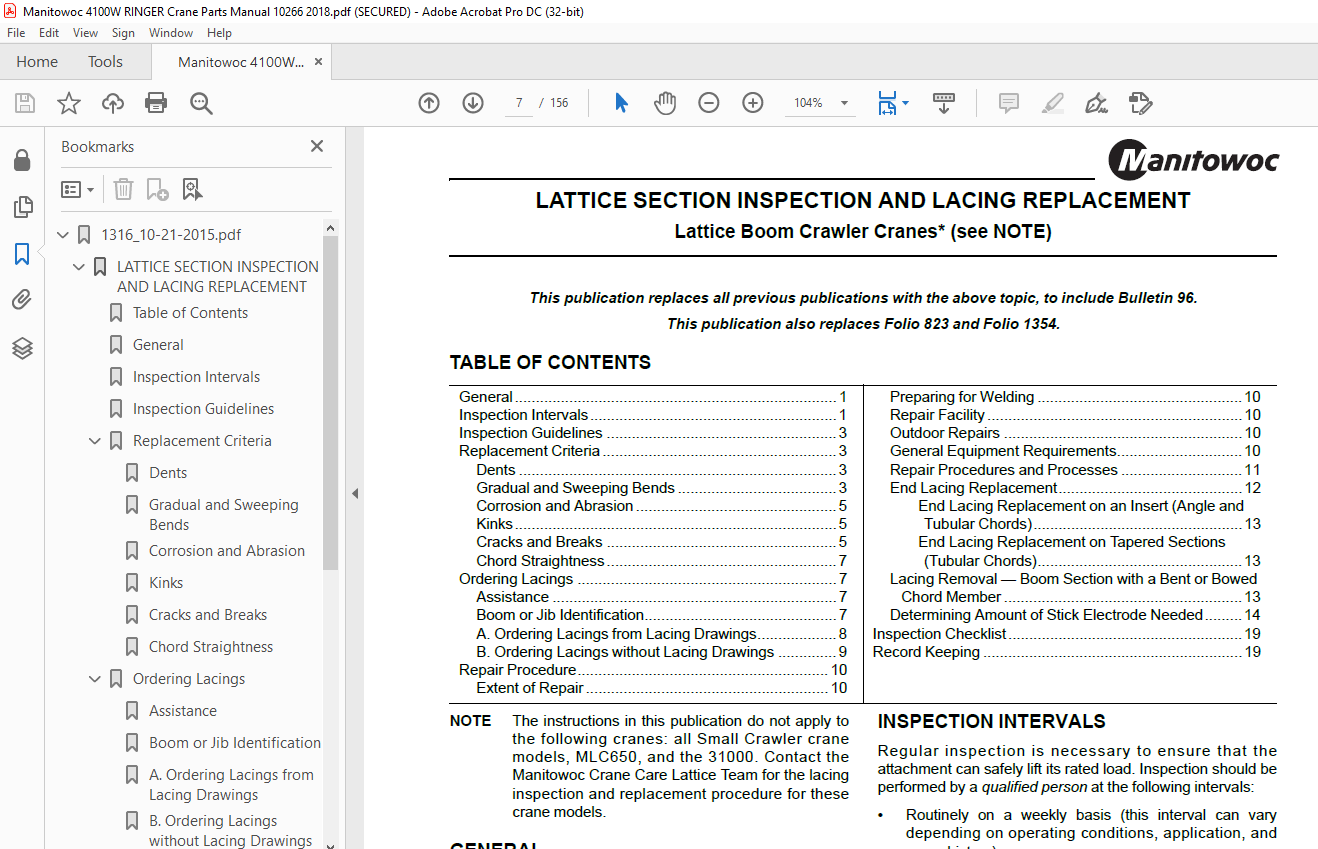This screenshot has height=849, width=1318.
Task: Toggle the bookmarks panel sidebar icon
Action: 22,254
